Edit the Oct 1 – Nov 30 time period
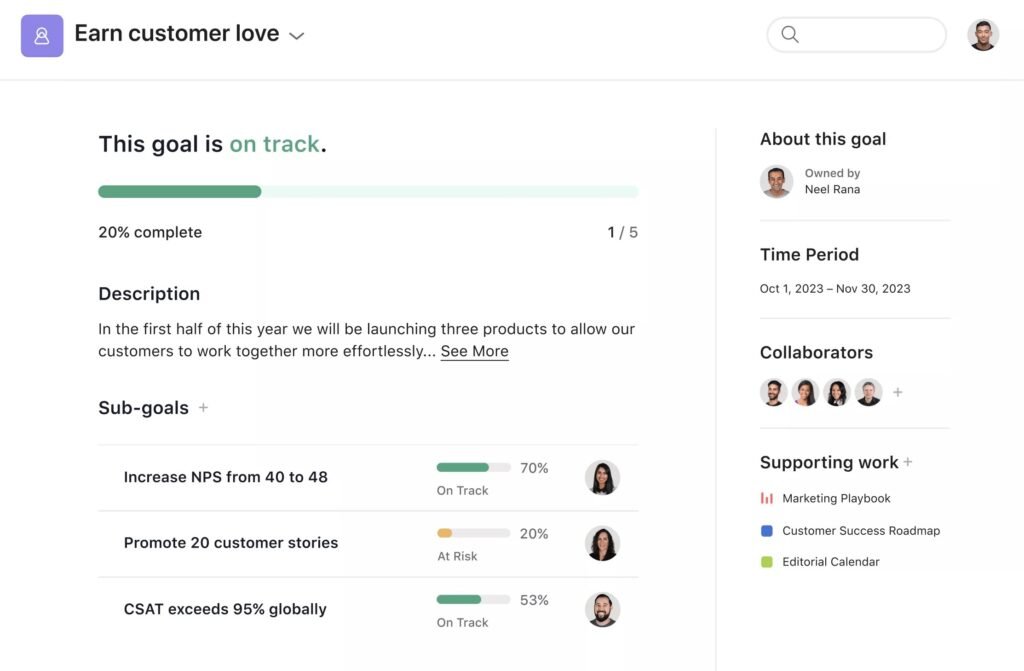The image size is (1024, 671). (x=835, y=289)
